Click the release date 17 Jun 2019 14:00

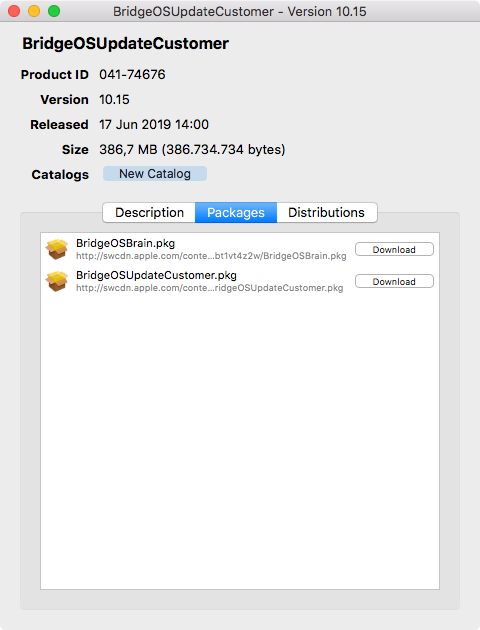tap(154, 125)
